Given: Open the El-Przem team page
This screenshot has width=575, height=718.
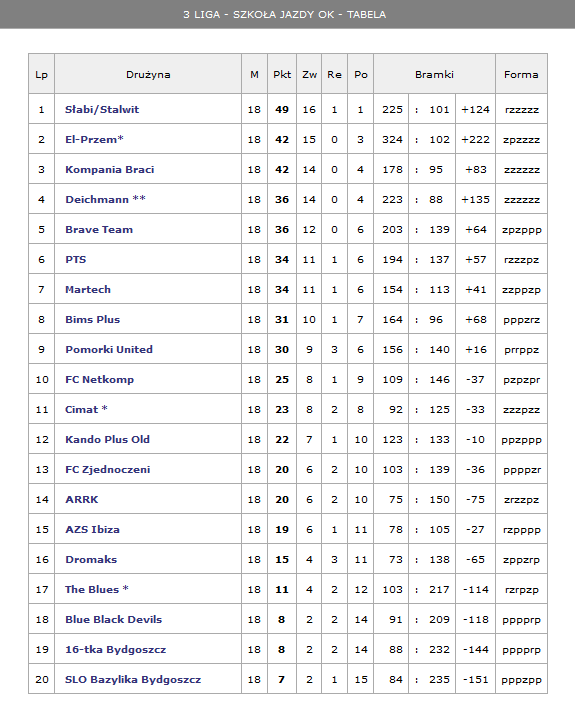Looking at the screenshot, I should (91, 139).
